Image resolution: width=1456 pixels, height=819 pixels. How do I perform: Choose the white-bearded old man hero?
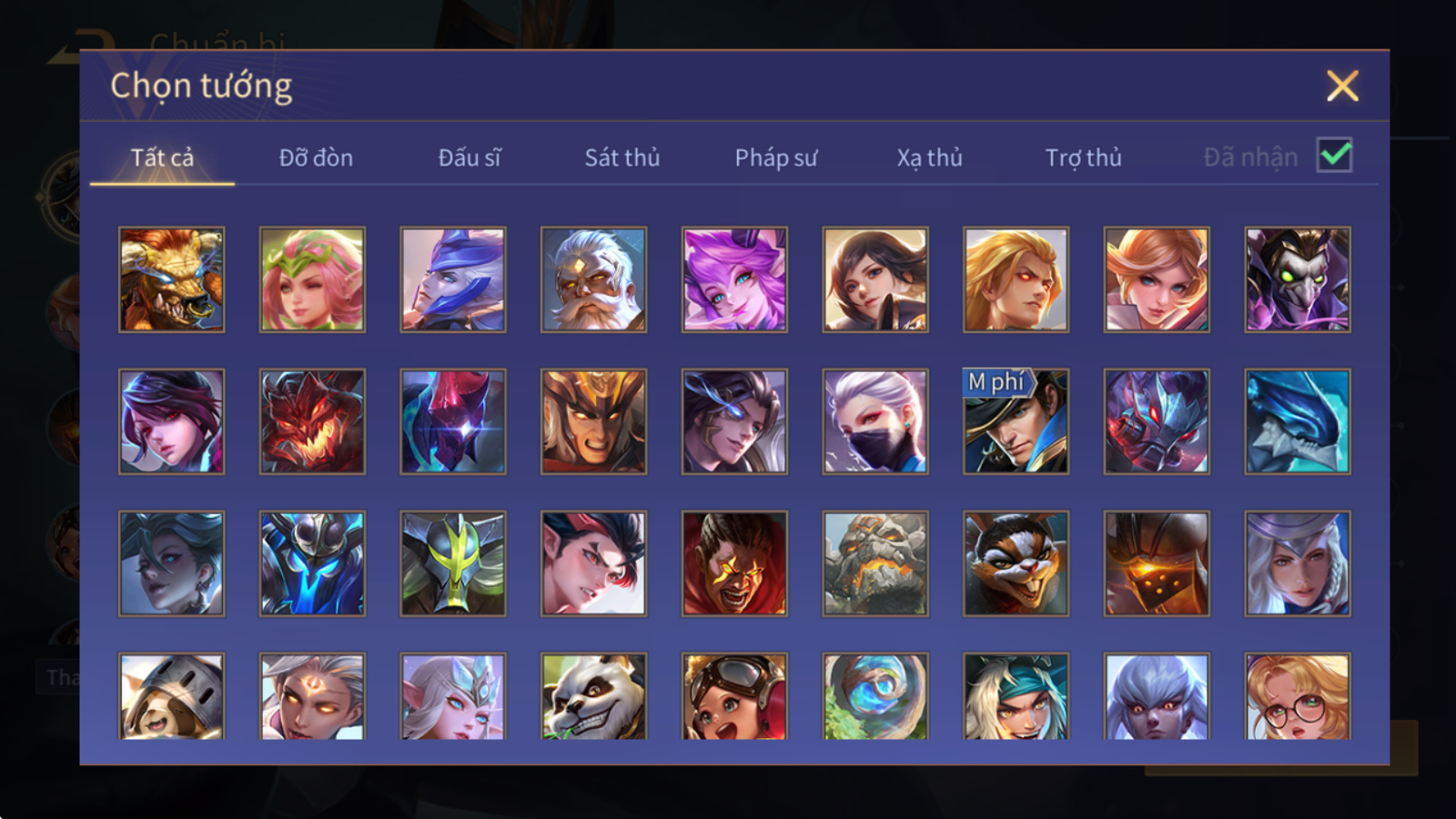click(593, 279)
